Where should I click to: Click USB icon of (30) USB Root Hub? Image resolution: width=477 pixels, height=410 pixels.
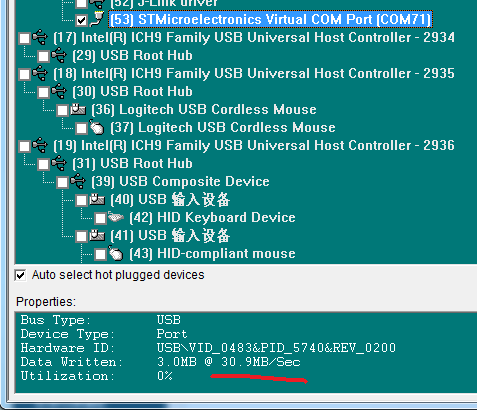59,91
